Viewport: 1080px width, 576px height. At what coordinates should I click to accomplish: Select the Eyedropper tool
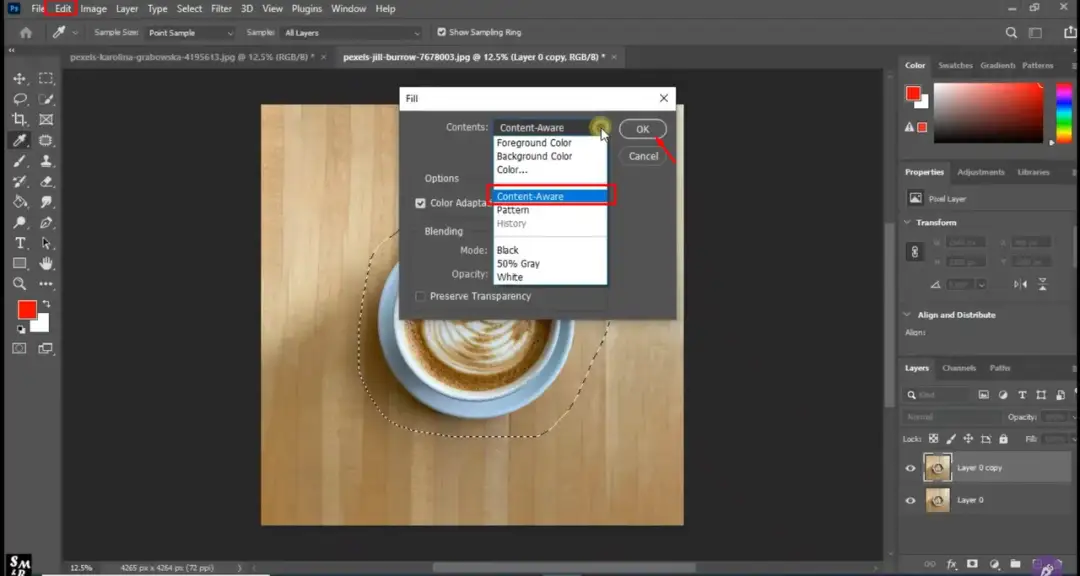click(18, 140)
